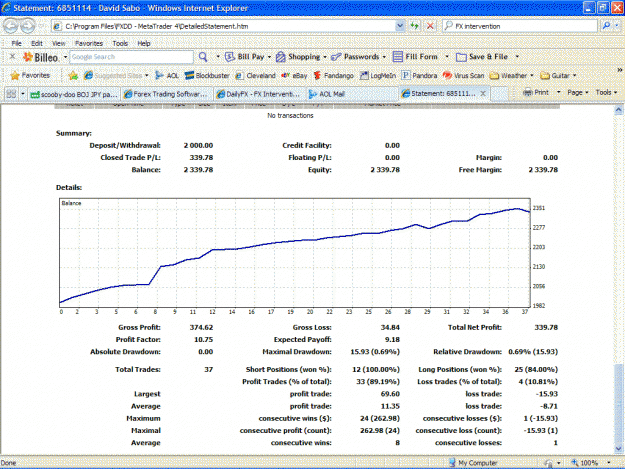625x469 pixels.
Task: Click the Print command bar button
Action: [x=536, y=92]
